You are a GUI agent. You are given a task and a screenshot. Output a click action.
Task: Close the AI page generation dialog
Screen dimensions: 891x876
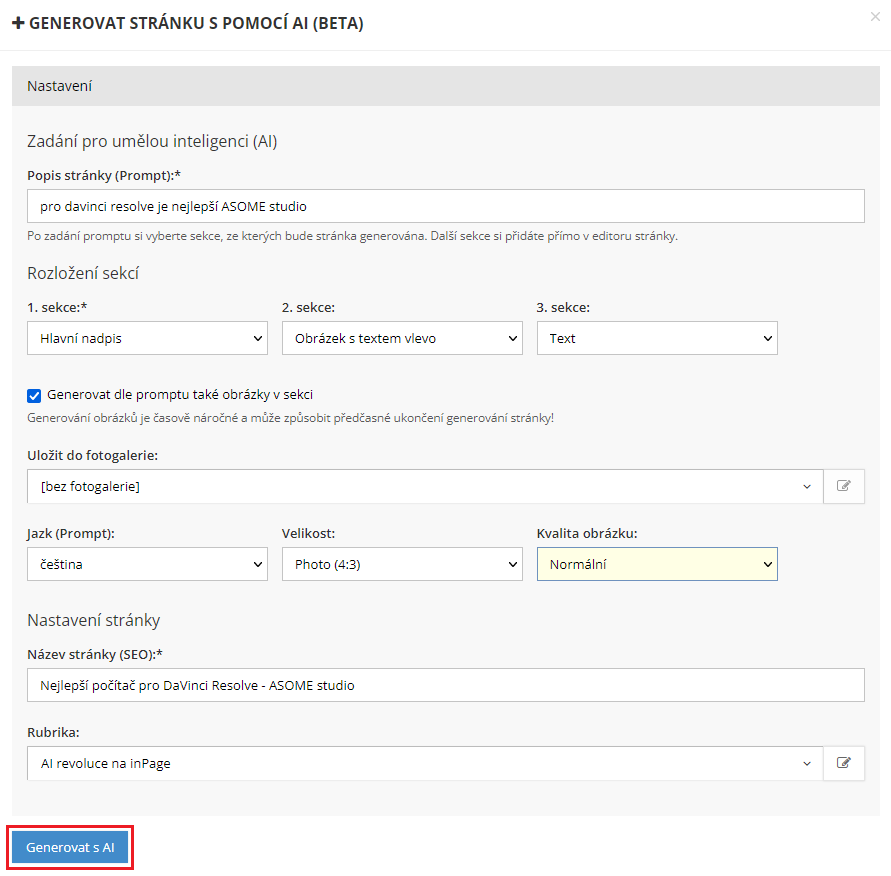[x=877, y=16]
